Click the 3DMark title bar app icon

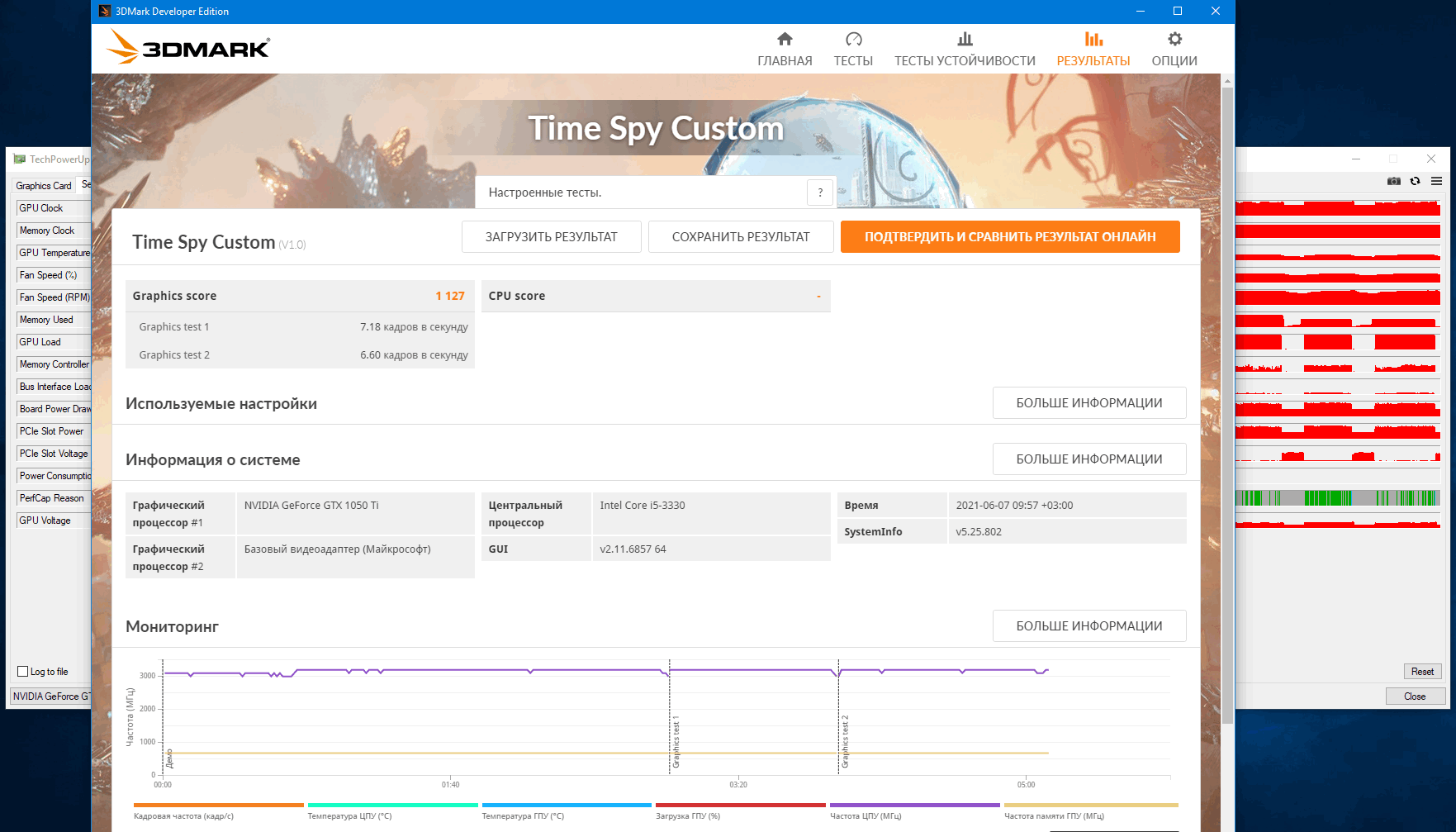(105, 11)
